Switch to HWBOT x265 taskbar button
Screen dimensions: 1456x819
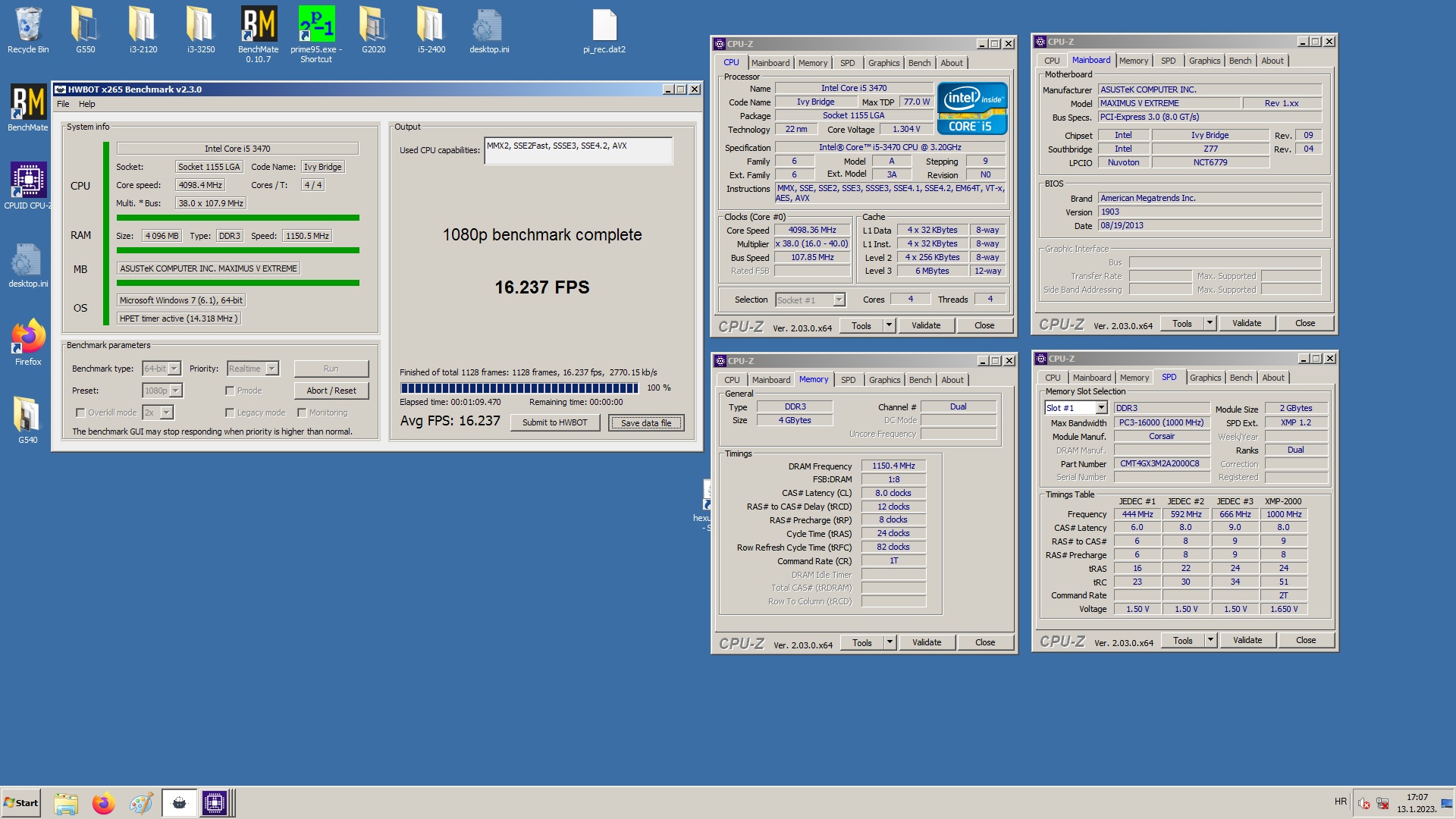tap(179, 803)
